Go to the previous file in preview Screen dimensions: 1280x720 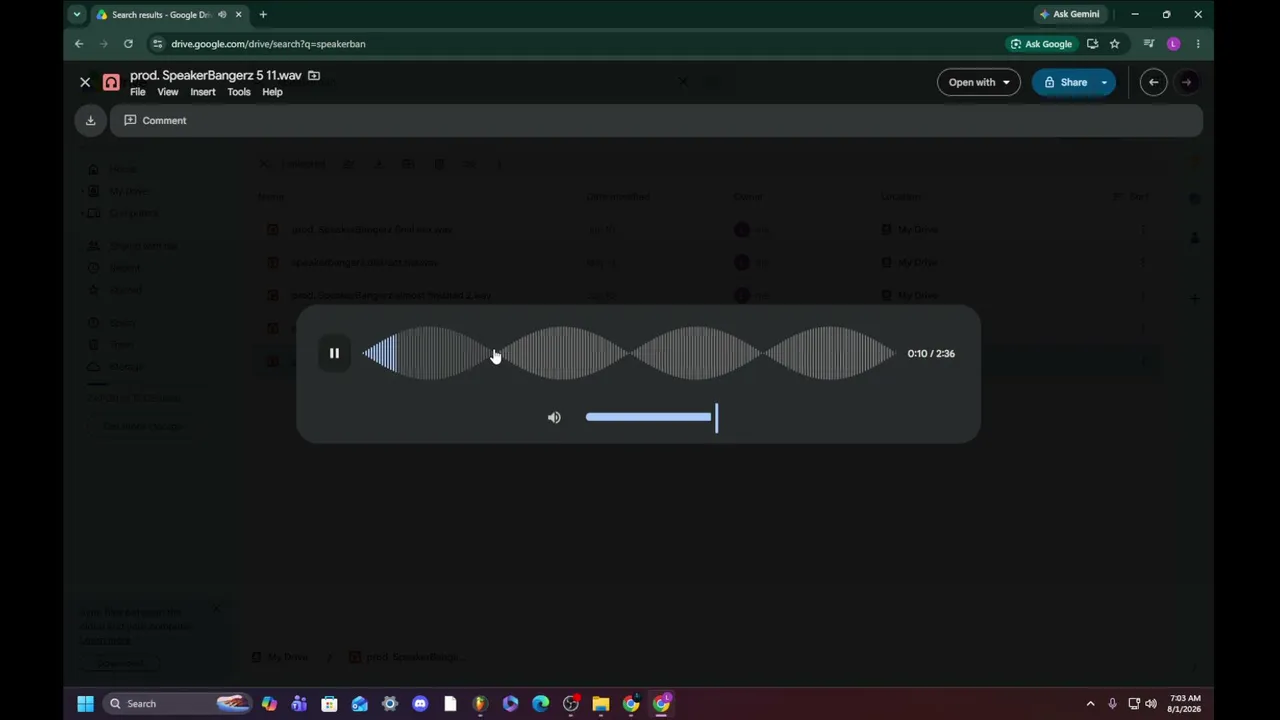(1153, 82)
